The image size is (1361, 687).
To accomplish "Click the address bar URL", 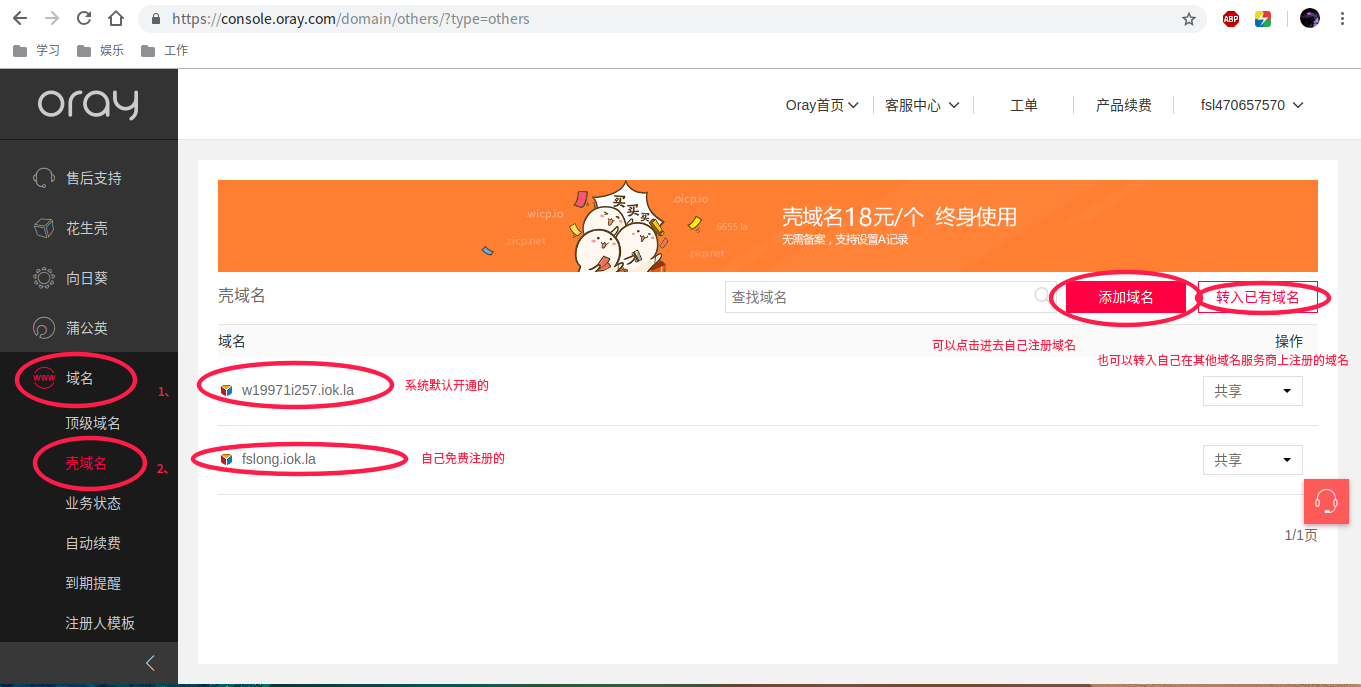I will (351, 18).
